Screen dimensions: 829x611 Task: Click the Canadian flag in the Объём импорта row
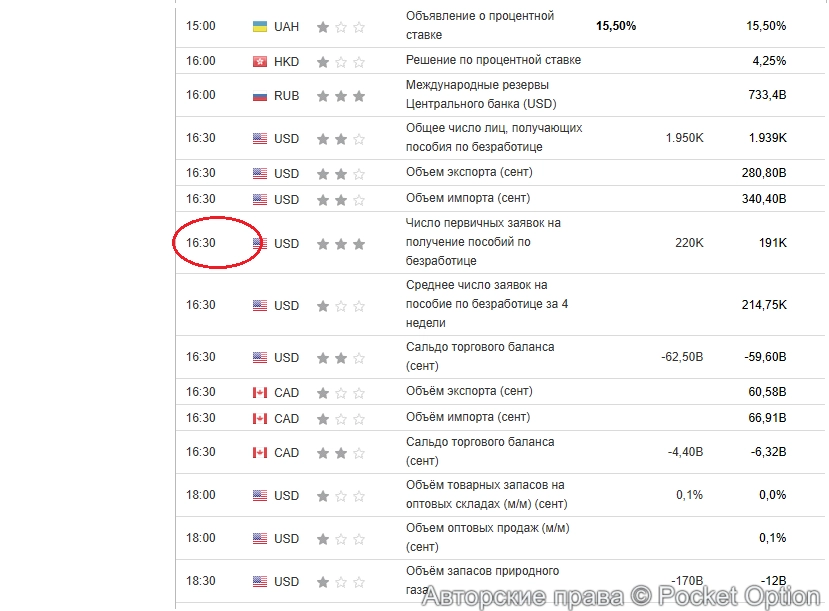point(260,419)
